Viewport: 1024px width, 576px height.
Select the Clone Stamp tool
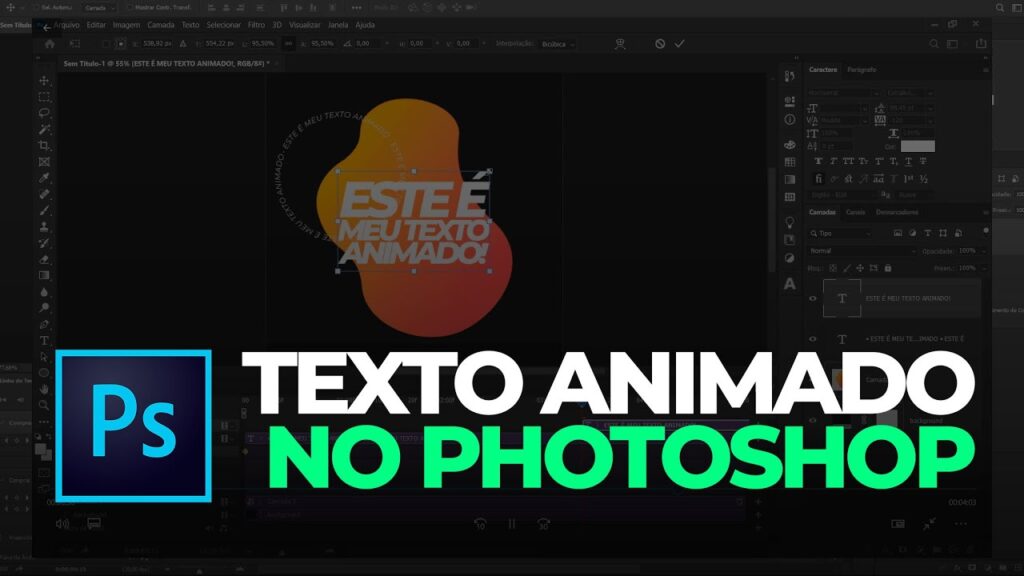[x=44, y=227]
